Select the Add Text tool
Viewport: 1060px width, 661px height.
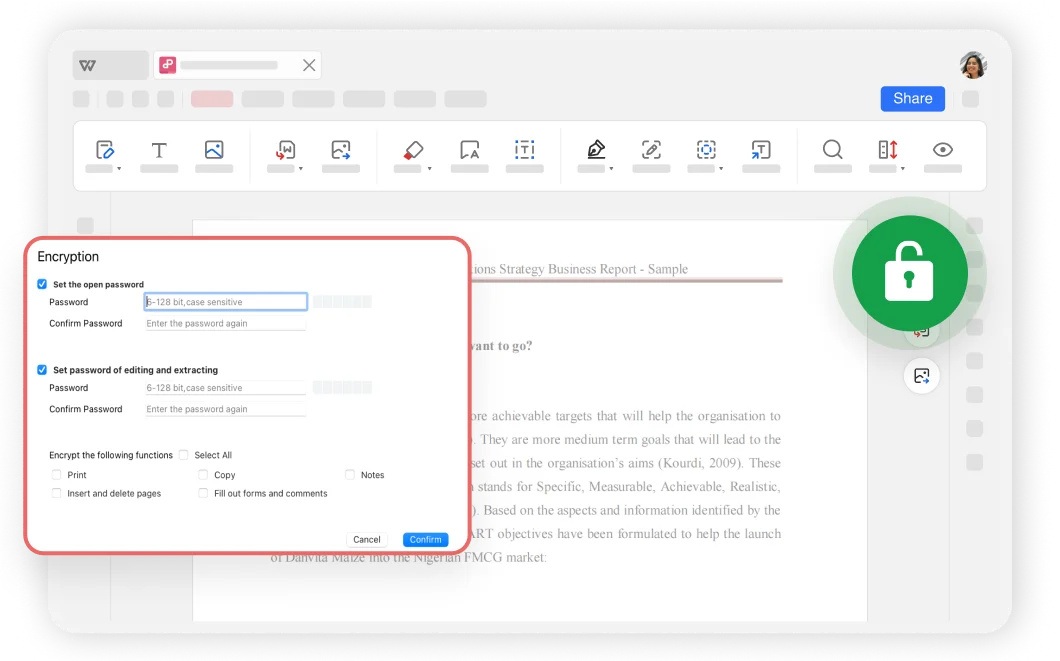[158, 150]
